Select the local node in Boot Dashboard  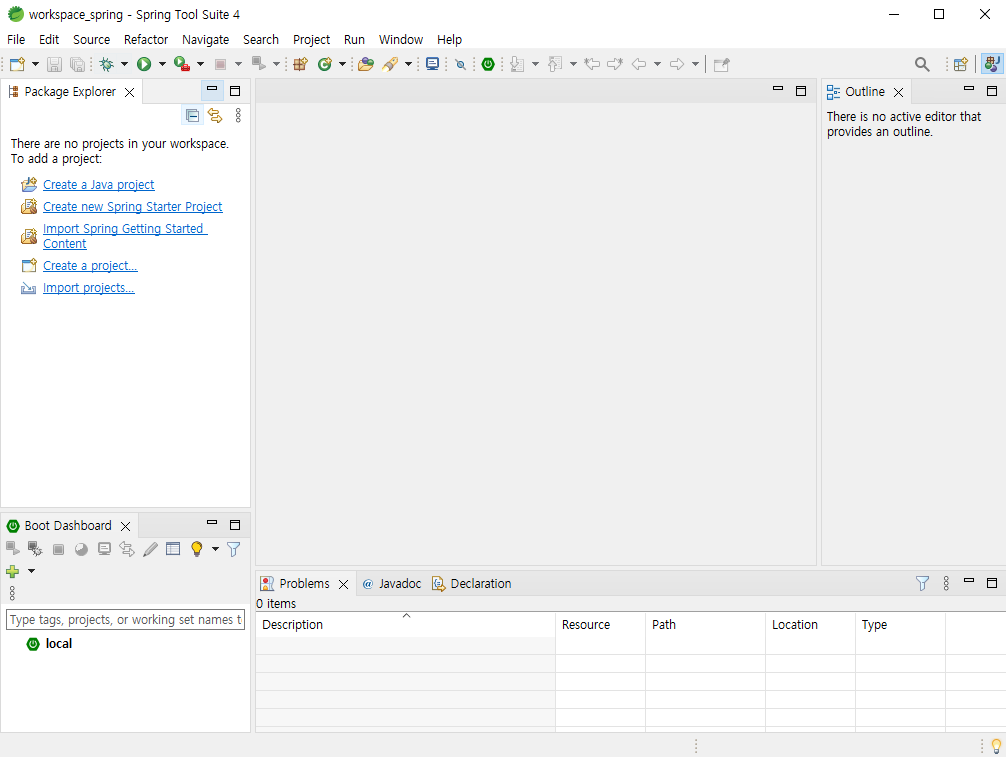tap(58, 643)
